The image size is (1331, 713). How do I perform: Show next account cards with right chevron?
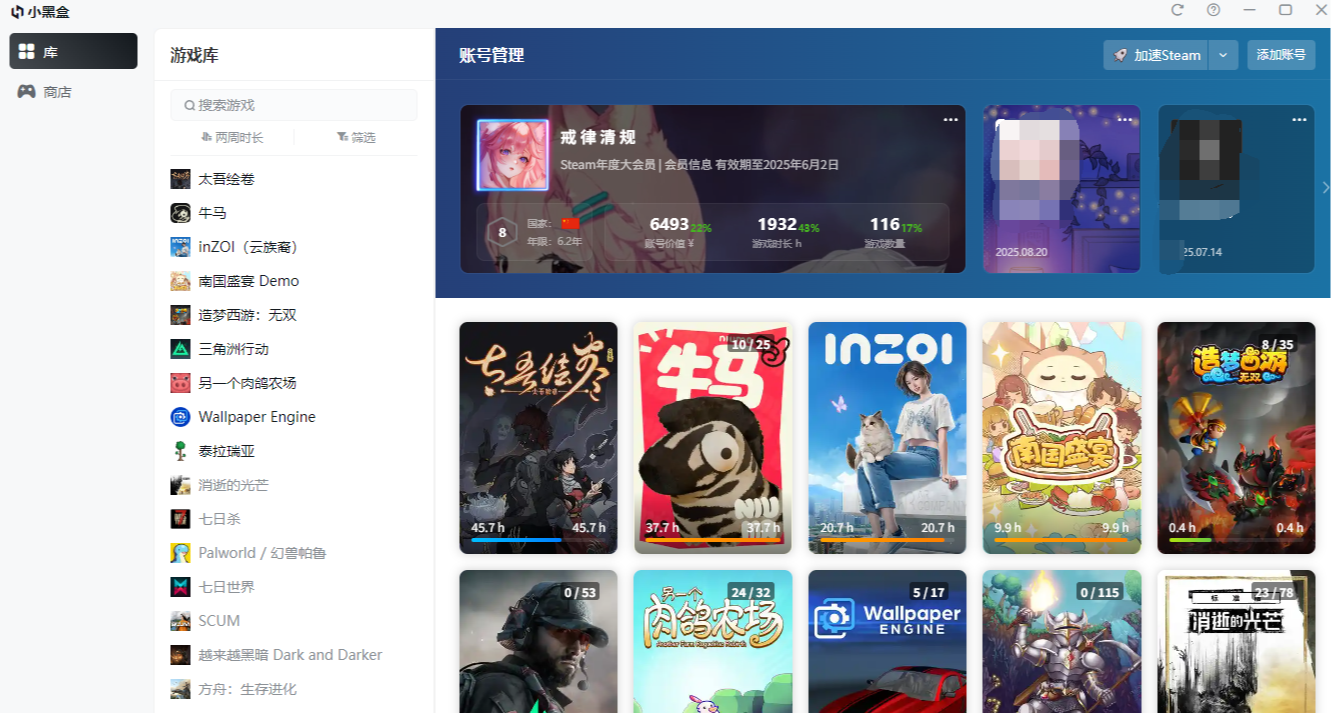click(x=1325, y=188)
